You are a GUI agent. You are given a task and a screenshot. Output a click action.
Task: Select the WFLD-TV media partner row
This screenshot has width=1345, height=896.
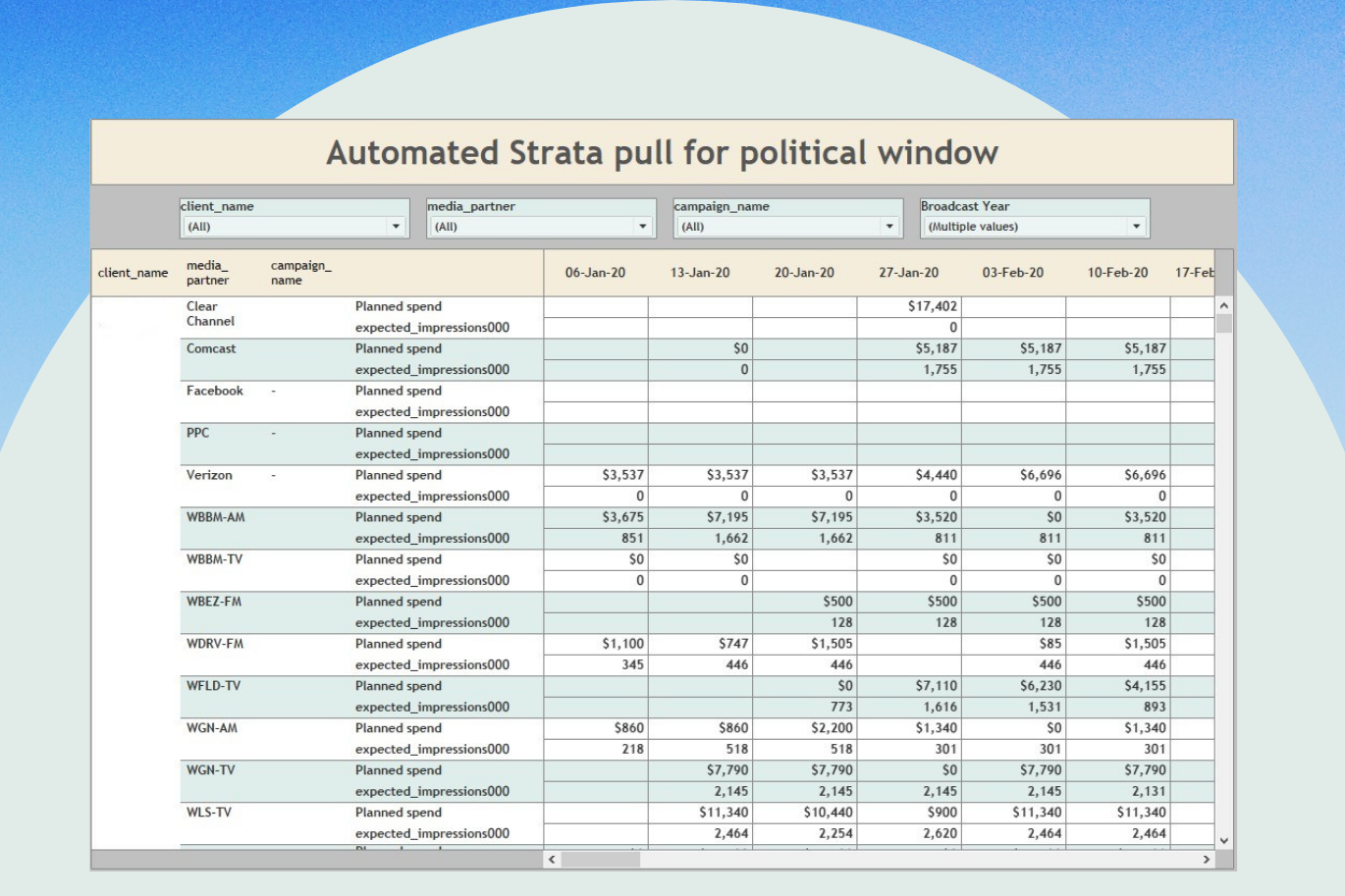click(213, 686)
